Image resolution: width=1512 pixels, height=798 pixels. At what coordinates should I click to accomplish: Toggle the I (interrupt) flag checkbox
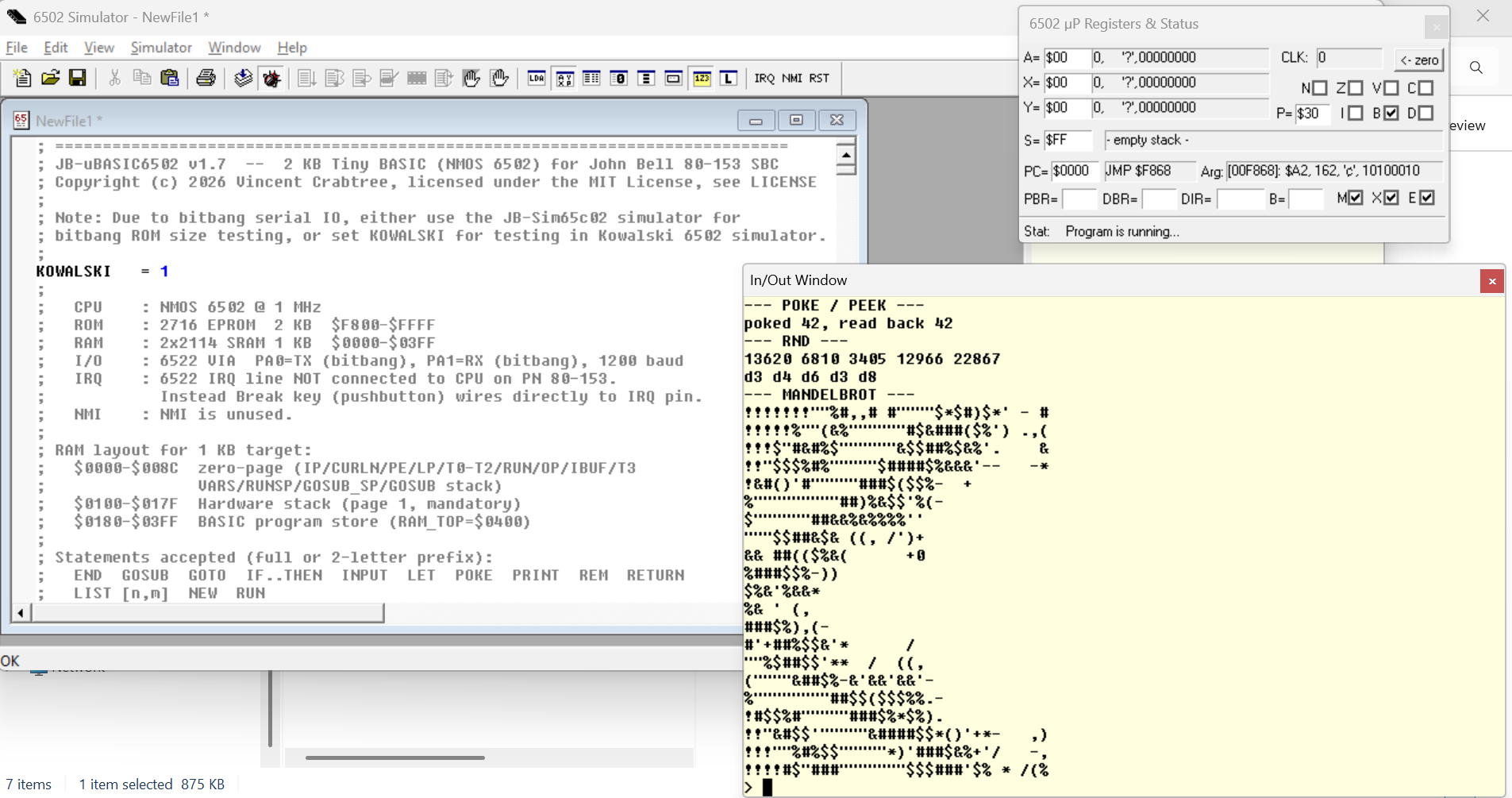1356,113
